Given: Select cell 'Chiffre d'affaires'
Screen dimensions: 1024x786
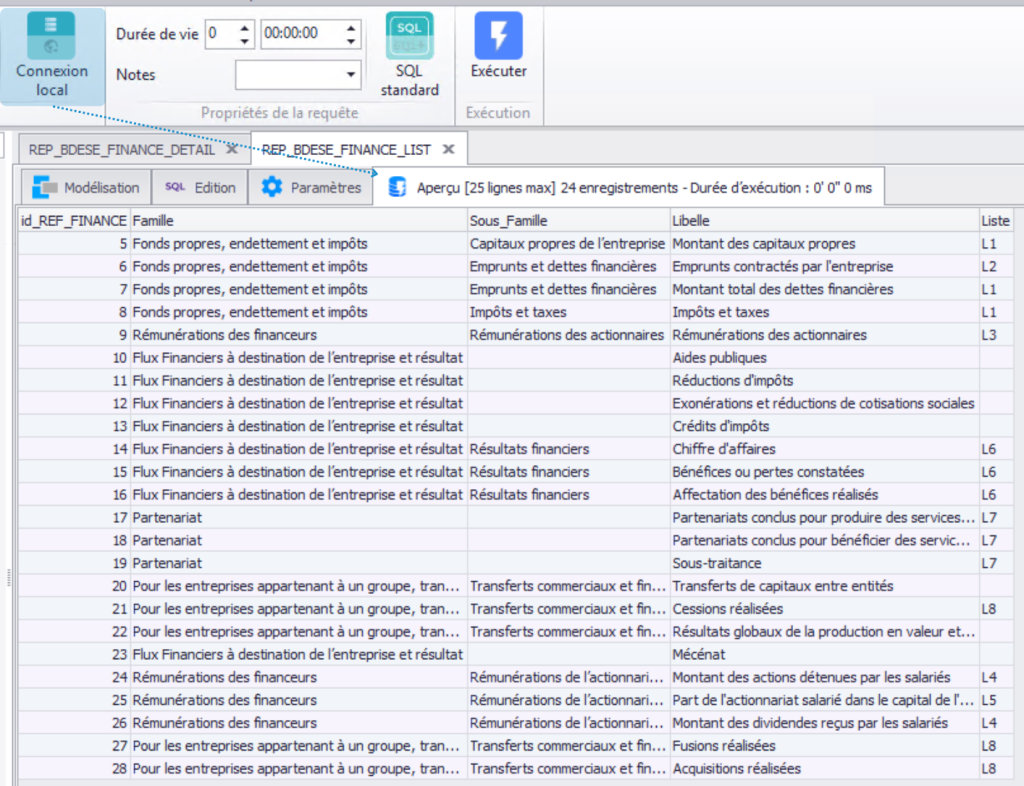Looking at the screenshot, I should (824, 449).
